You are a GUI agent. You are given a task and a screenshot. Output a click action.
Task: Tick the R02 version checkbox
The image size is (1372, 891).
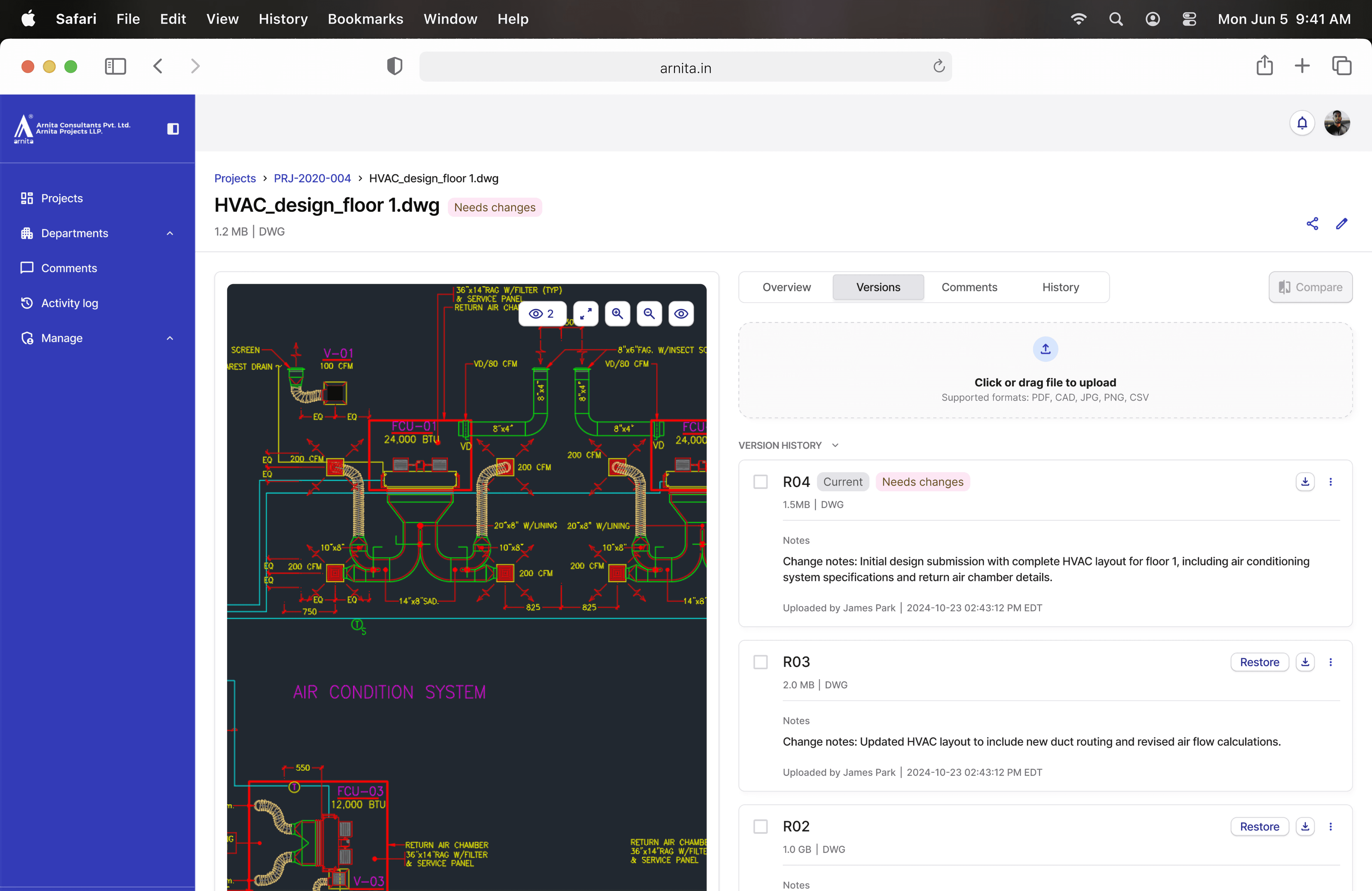point(760,826)
